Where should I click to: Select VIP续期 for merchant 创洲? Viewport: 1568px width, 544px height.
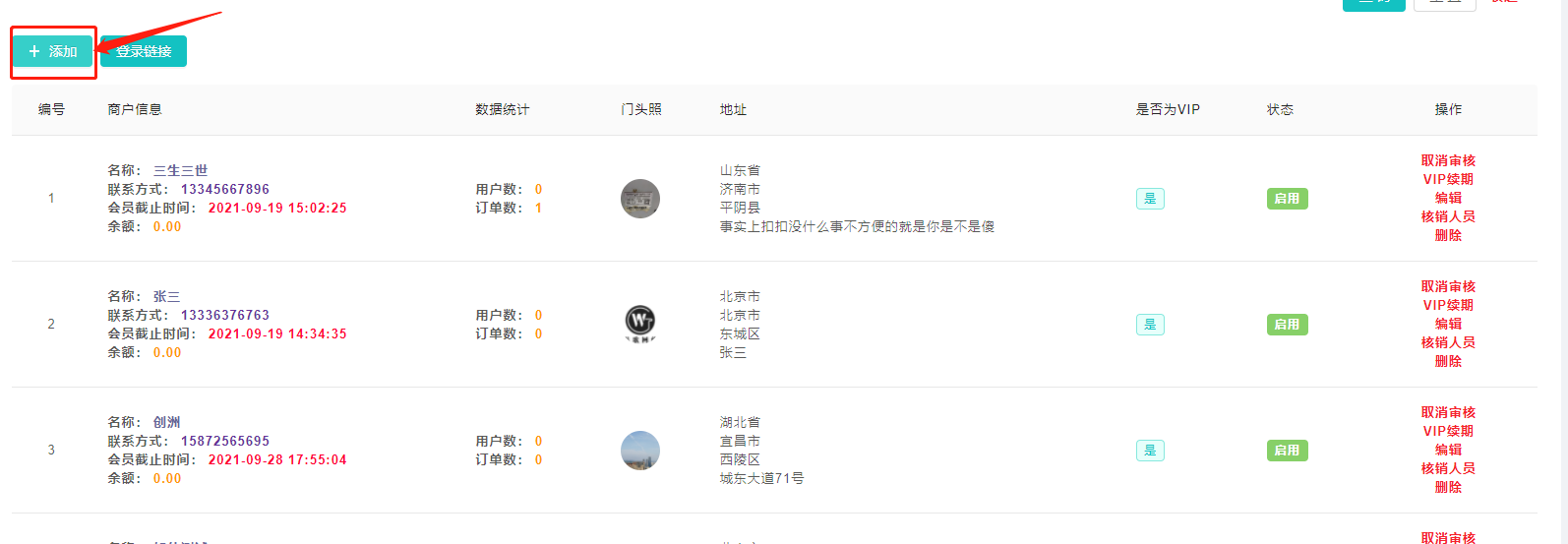(x=1448, y=431)
